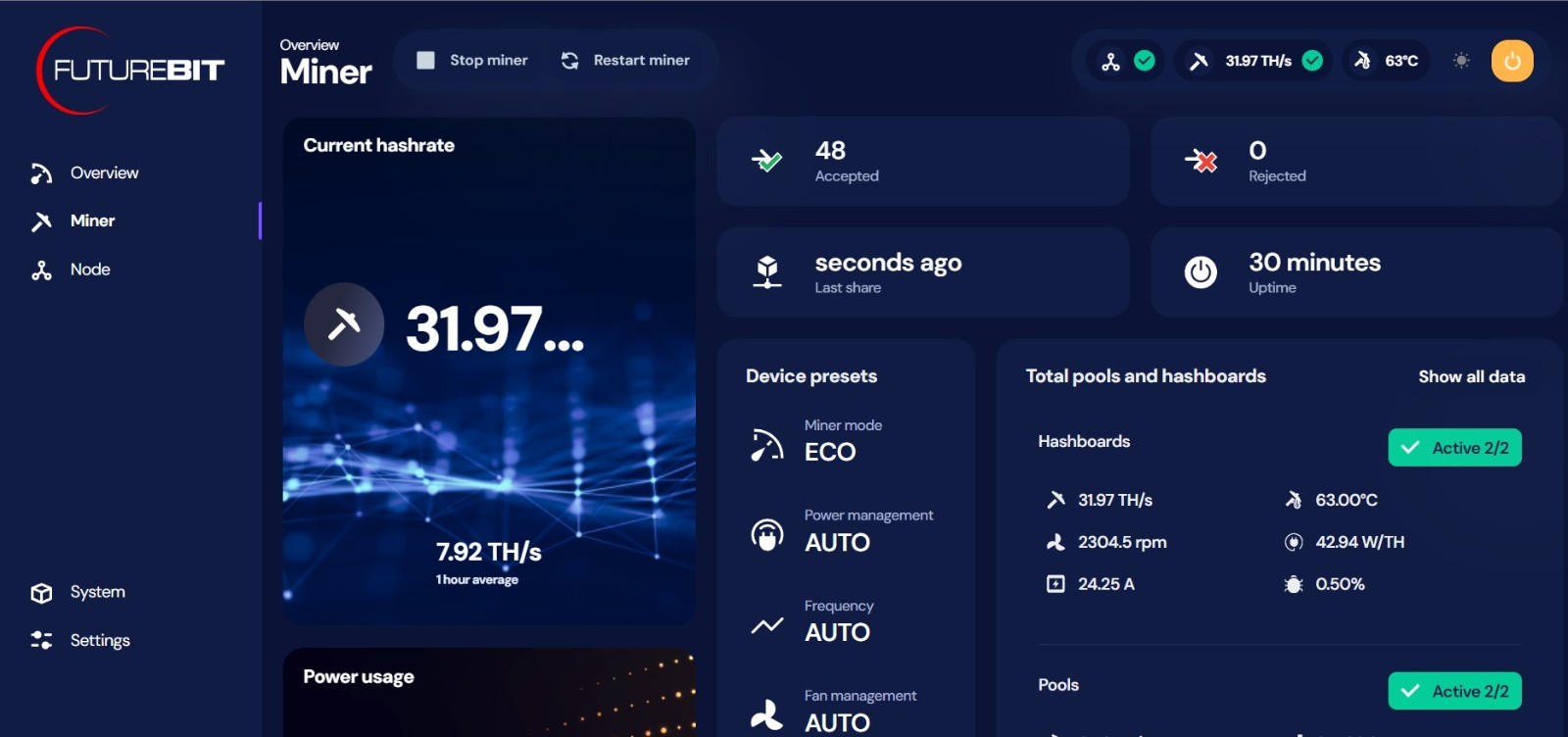Open the Overview page from sidebar
Screen dimensions: 1568x737
pyautogui.click(x=104, y=173)
